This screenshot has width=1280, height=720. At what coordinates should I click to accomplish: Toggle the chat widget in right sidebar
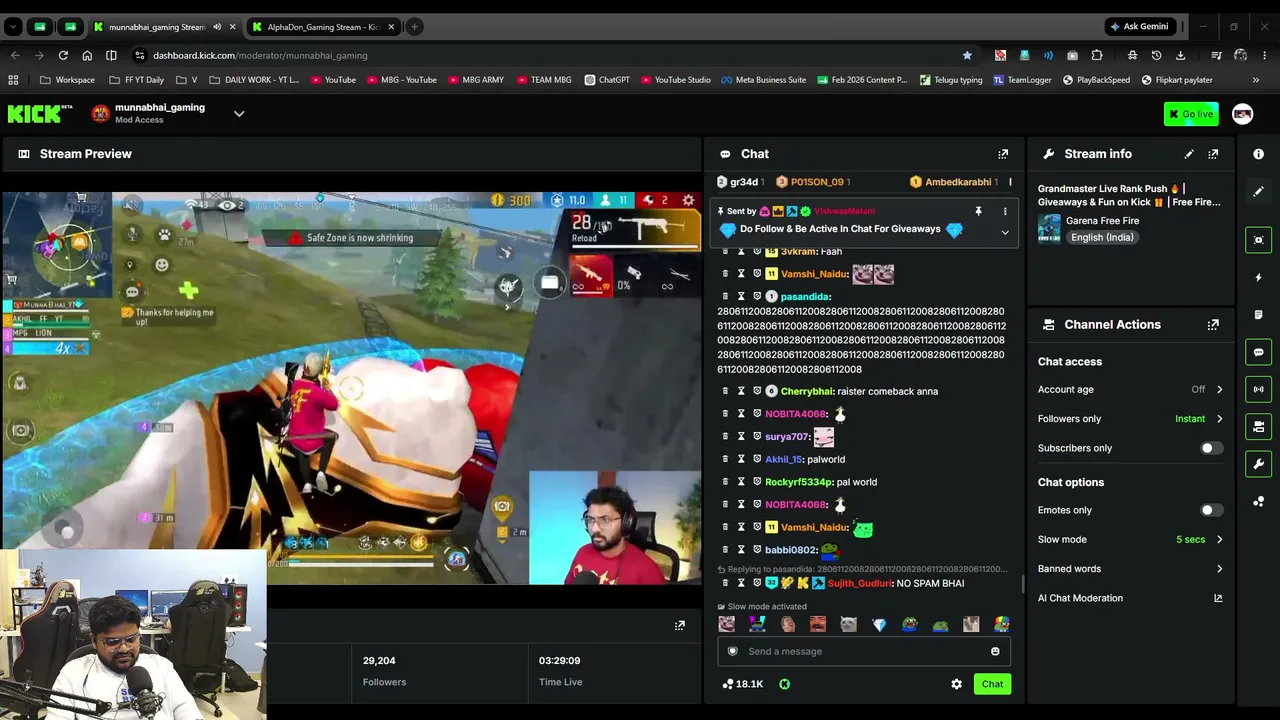[1258, 352]
